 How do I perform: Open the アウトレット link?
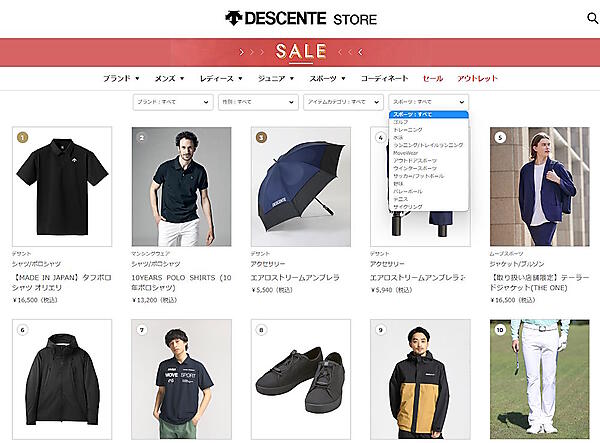point(477,78)
